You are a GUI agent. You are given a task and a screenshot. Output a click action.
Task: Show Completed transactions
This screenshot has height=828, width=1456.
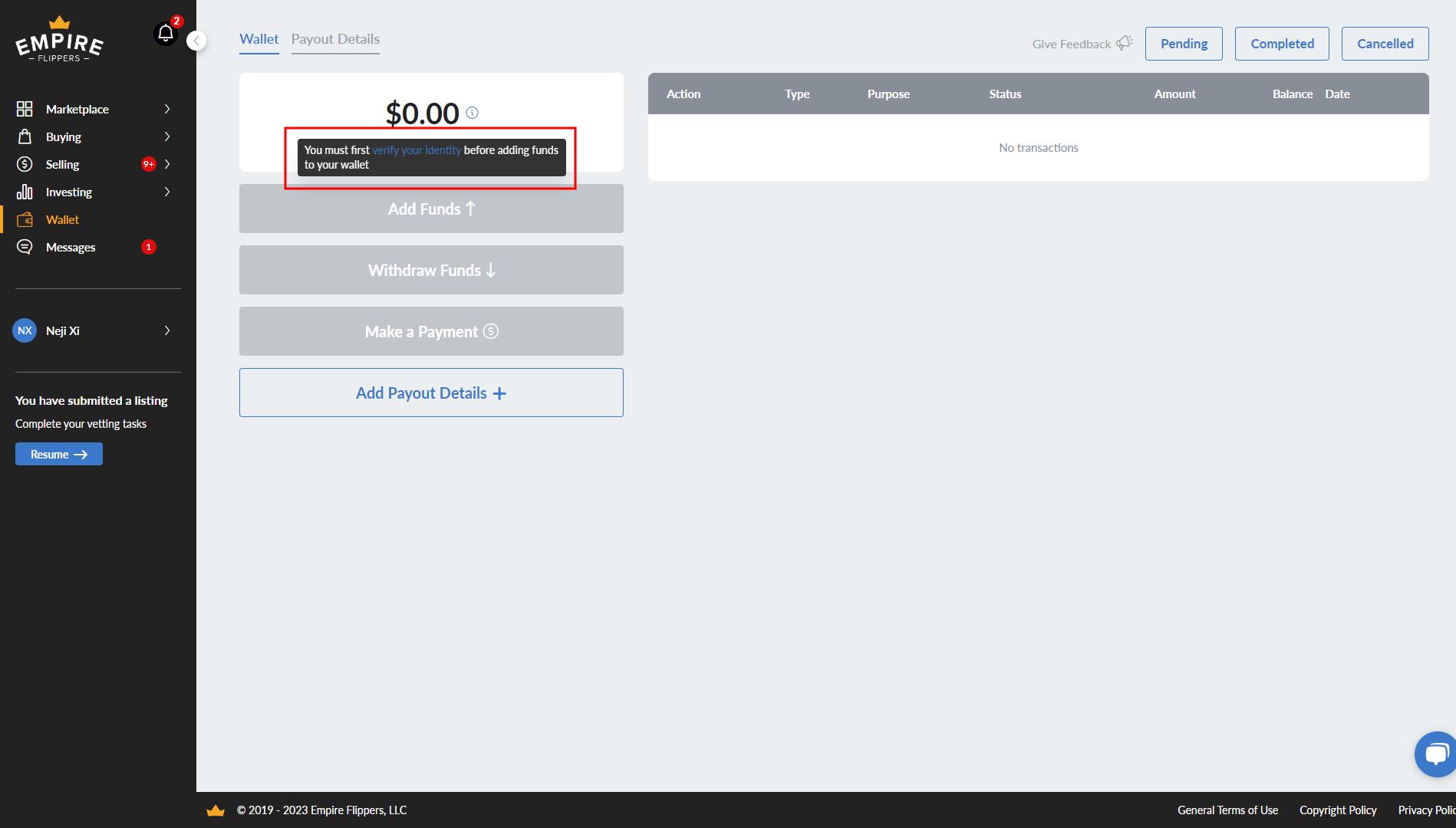click(1282, 44)
